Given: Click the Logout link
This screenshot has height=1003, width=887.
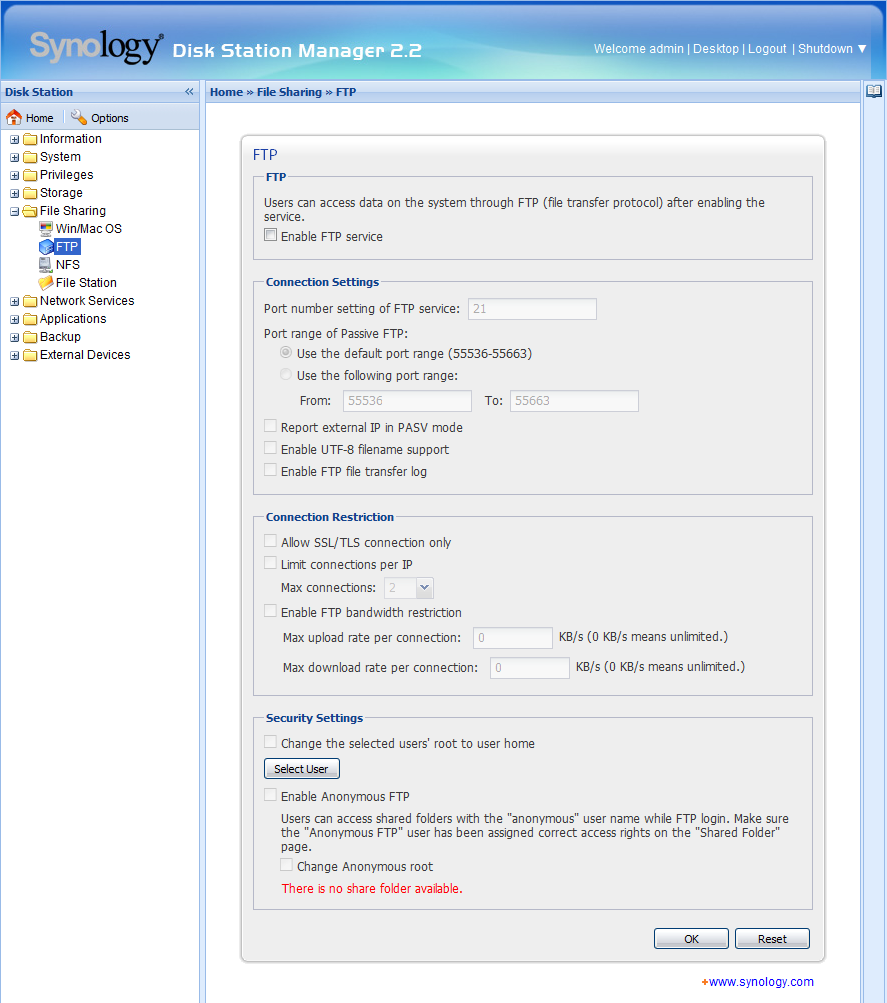Looking at the screenshot, I should click(x=767, y=49).
